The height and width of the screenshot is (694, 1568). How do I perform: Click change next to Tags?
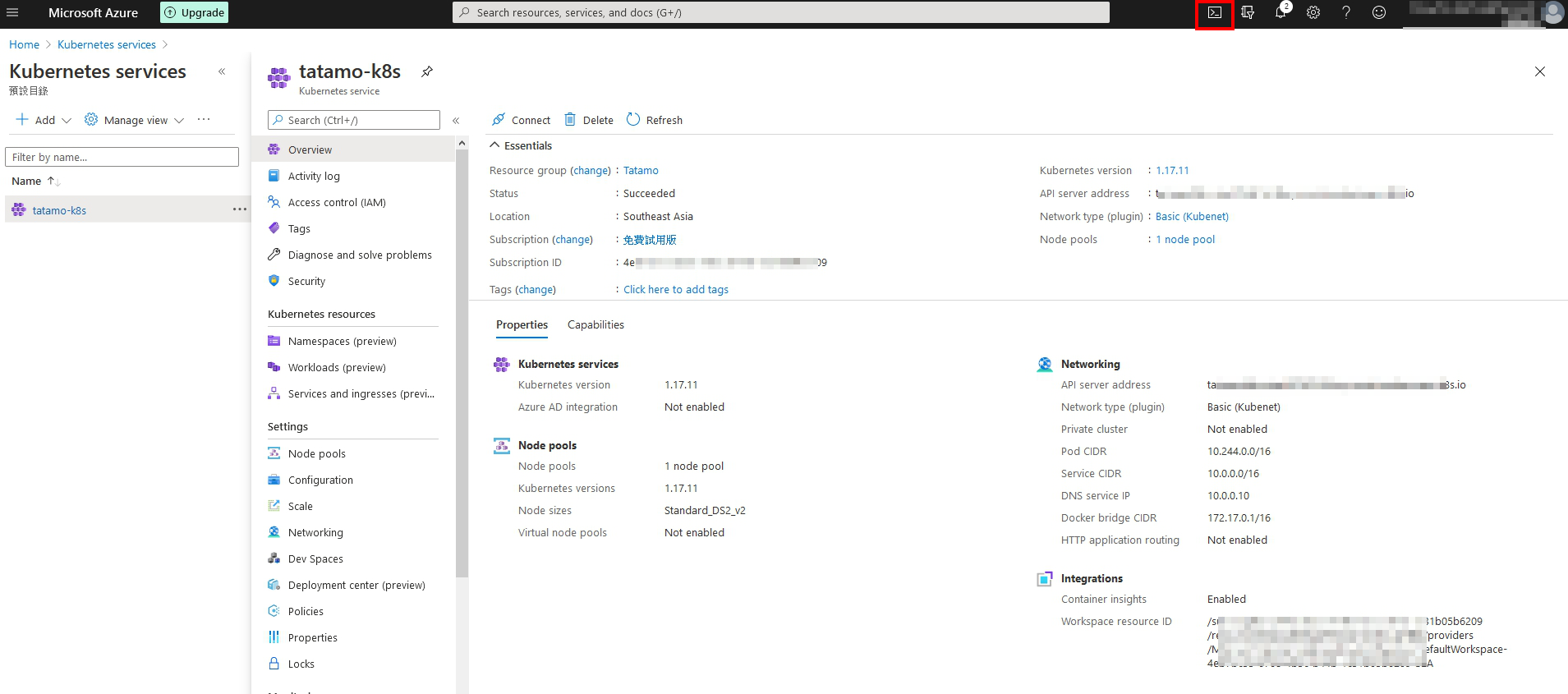pyautogui.click(x=536, y=289)
